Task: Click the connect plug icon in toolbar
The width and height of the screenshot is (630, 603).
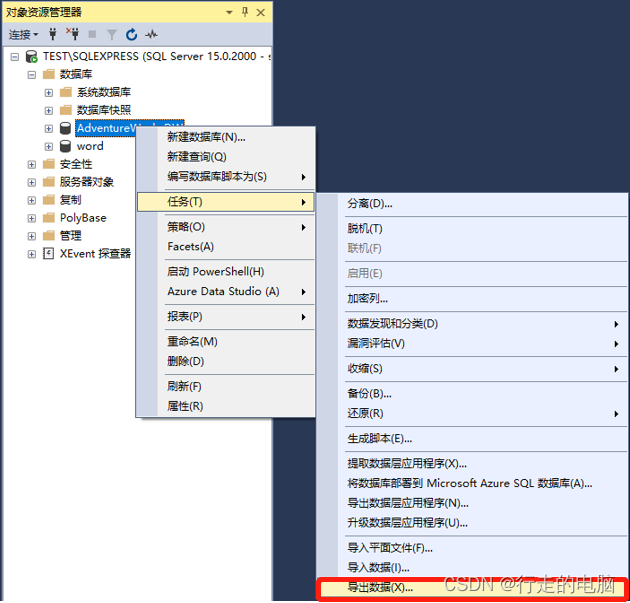Action: pos(53,35)
